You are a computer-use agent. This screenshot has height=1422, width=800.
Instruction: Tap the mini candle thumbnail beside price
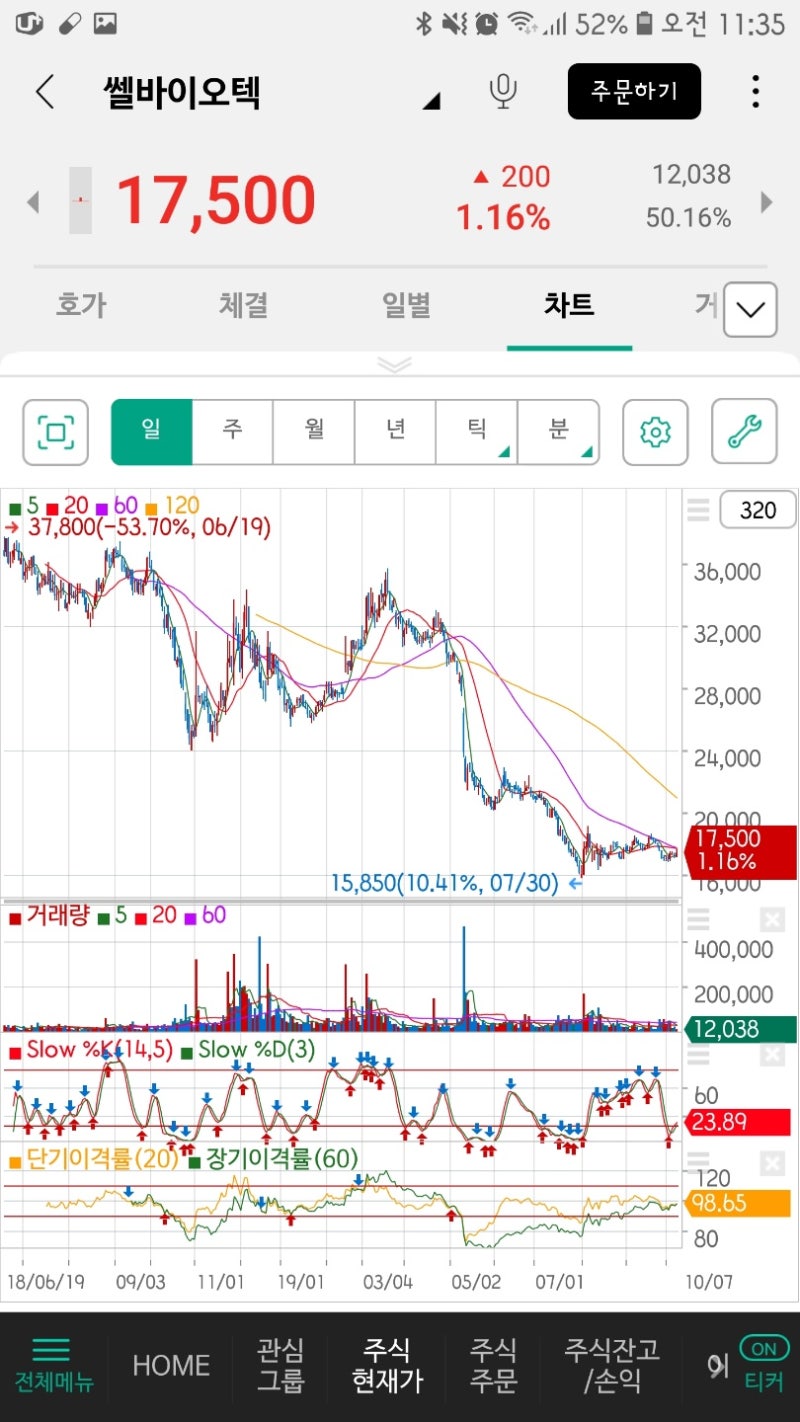pyautogui.click(x=80, y=200)
